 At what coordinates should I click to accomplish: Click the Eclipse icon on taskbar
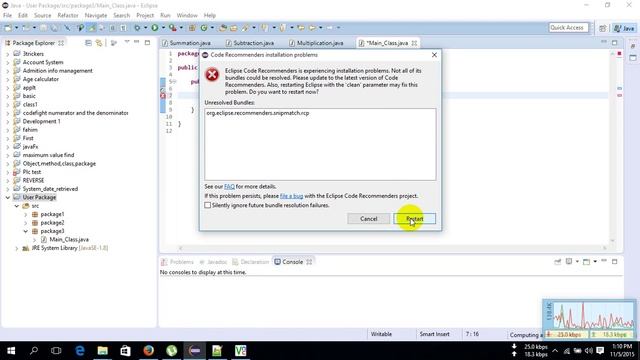195,351
